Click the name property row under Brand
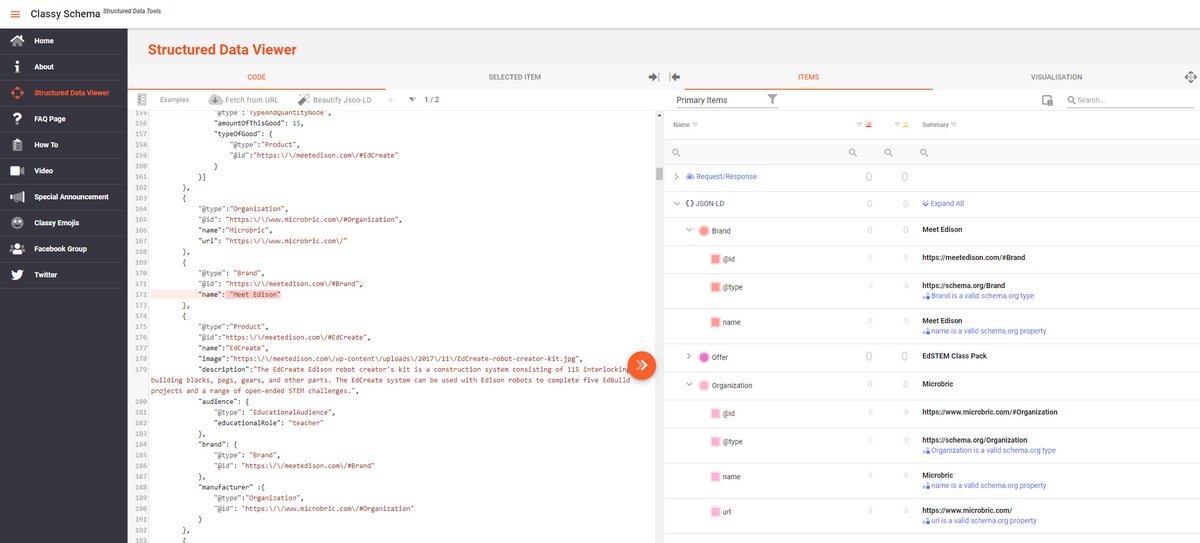 click(x=932, y=325)
